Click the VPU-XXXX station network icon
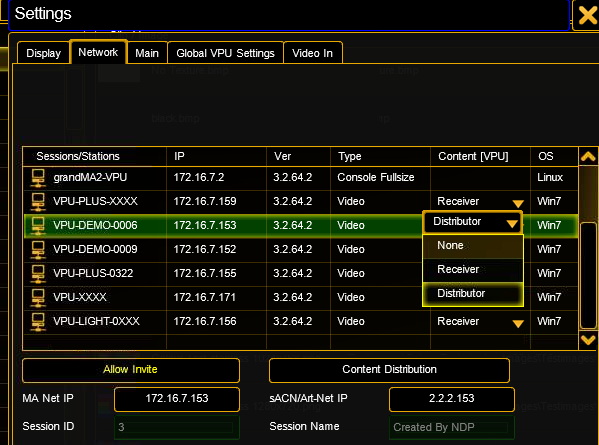Image resolution: width=599 pixels, height=445 pixels. point(38,298)
